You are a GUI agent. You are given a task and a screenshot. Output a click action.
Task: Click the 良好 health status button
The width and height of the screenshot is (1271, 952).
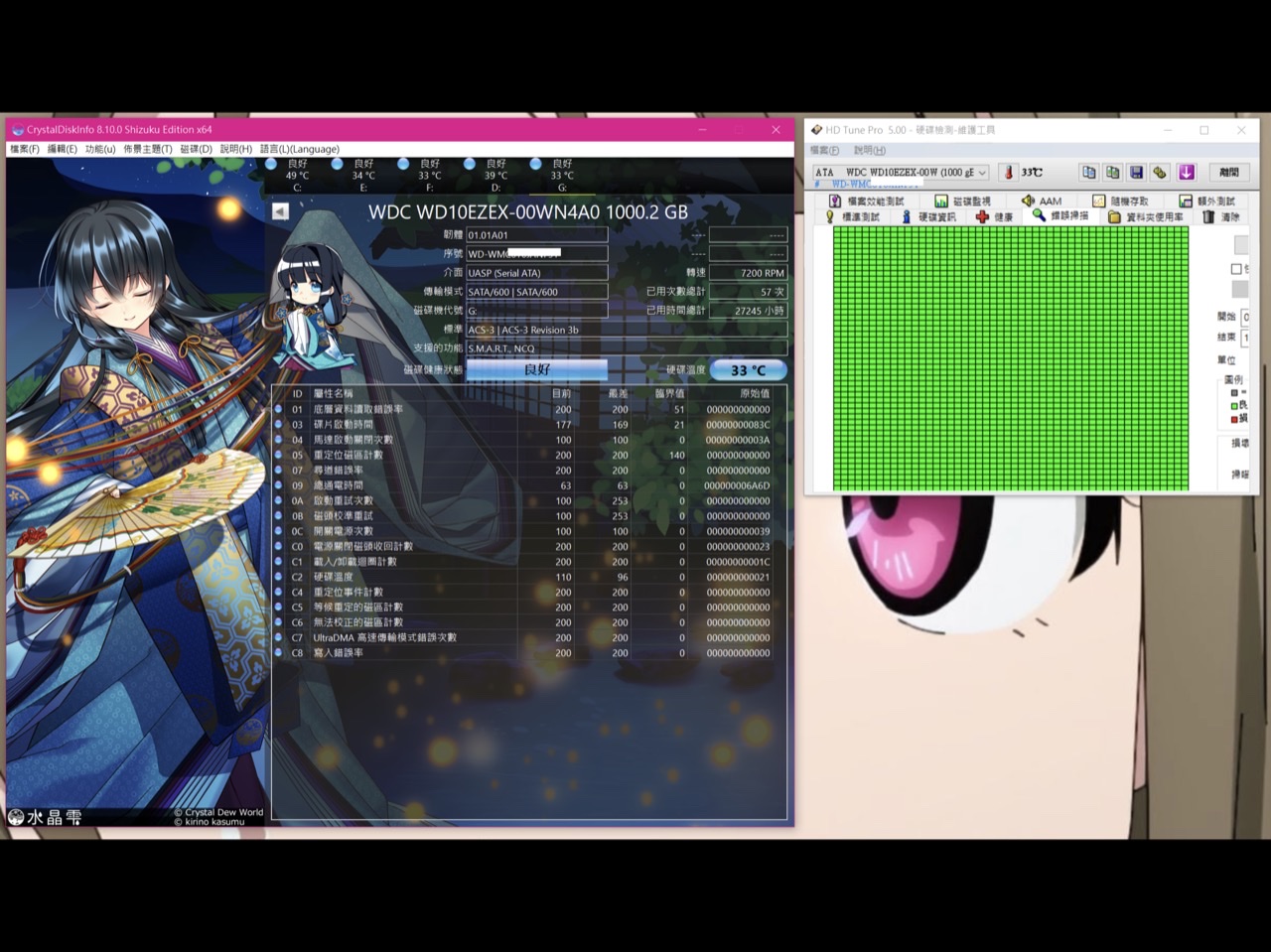537,369
